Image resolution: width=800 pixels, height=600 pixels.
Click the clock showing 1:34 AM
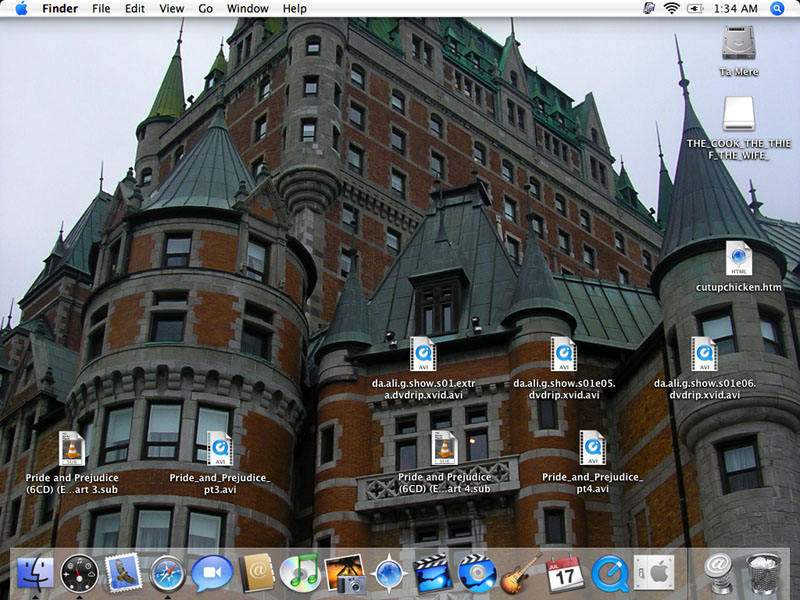[736, 8]
